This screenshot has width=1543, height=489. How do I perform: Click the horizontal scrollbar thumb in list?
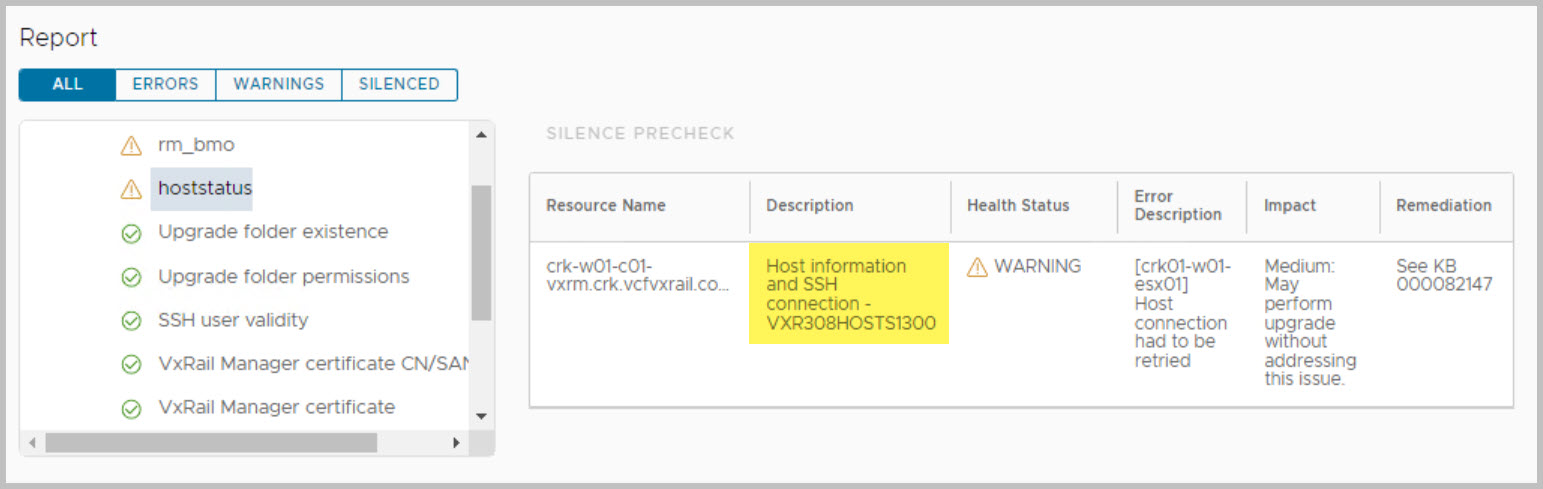coord(210,442)
